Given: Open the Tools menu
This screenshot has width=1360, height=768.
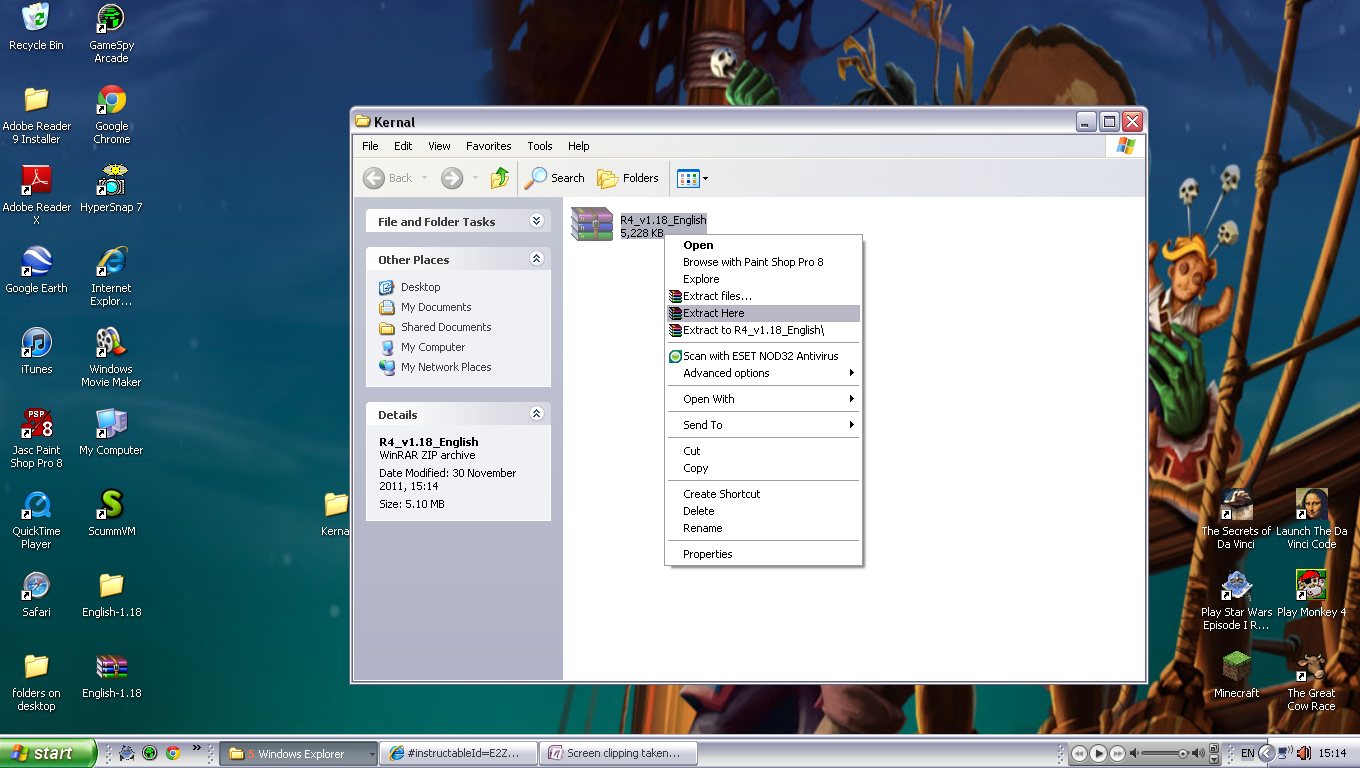Looking at the screenshot, I should (540, 146).
